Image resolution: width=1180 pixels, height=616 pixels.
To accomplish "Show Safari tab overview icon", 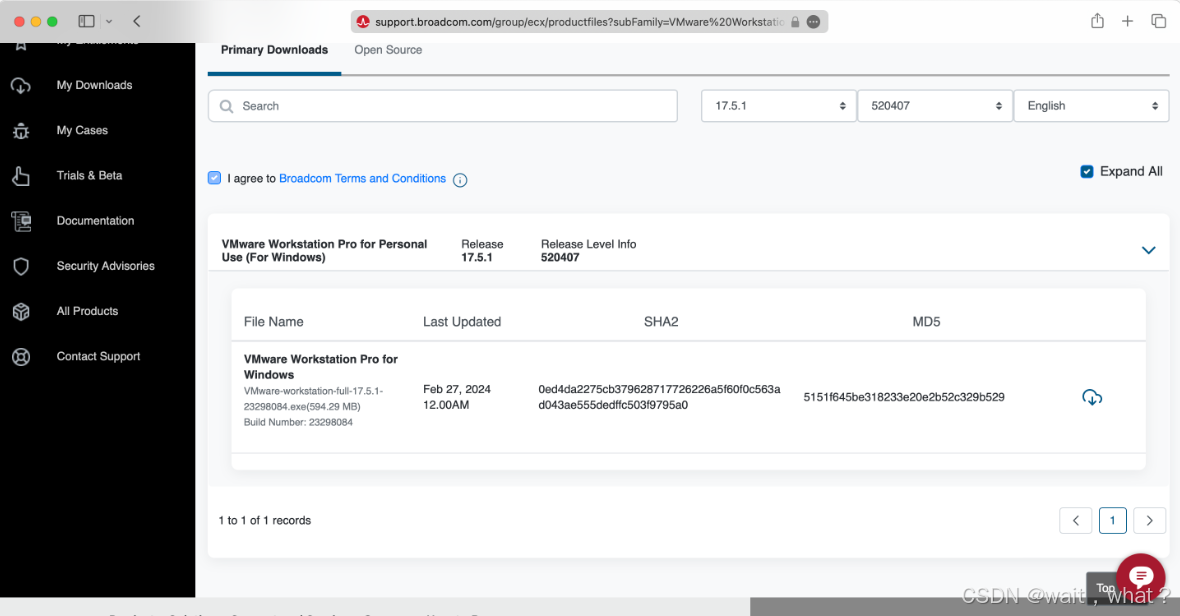I will (x=1158, y=21).
